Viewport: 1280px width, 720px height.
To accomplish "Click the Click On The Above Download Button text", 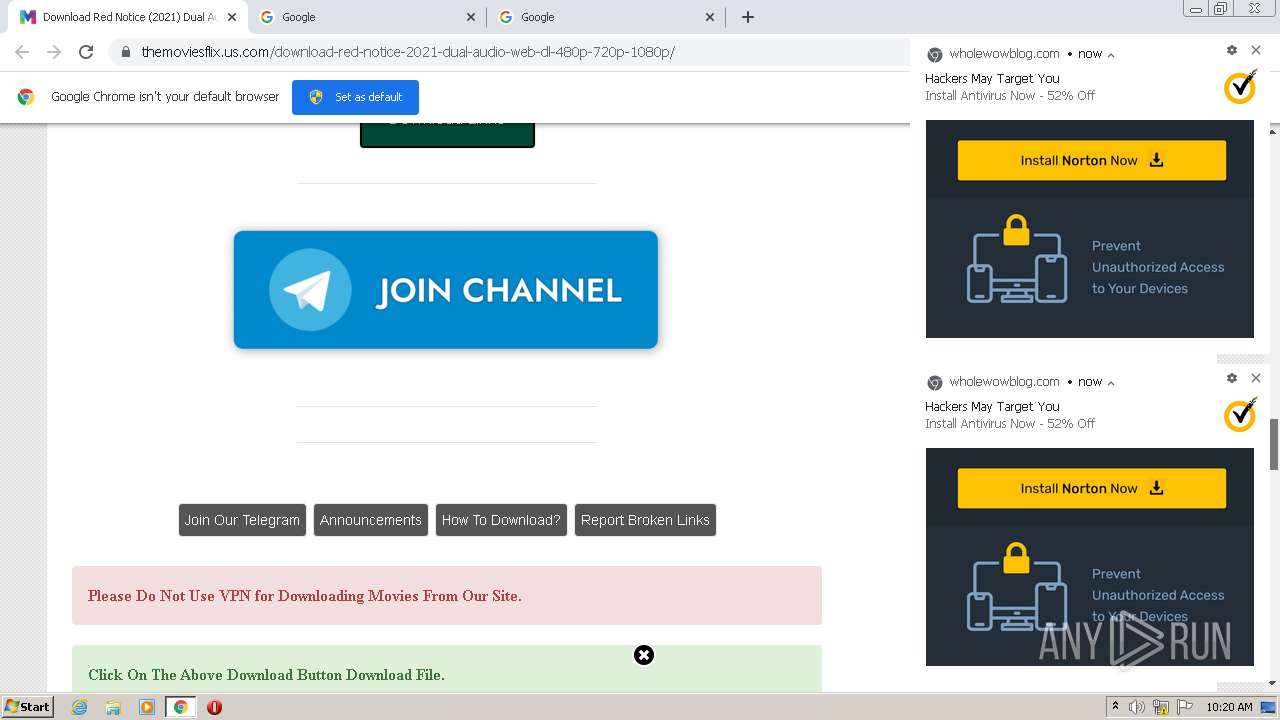I will [266, 675].
